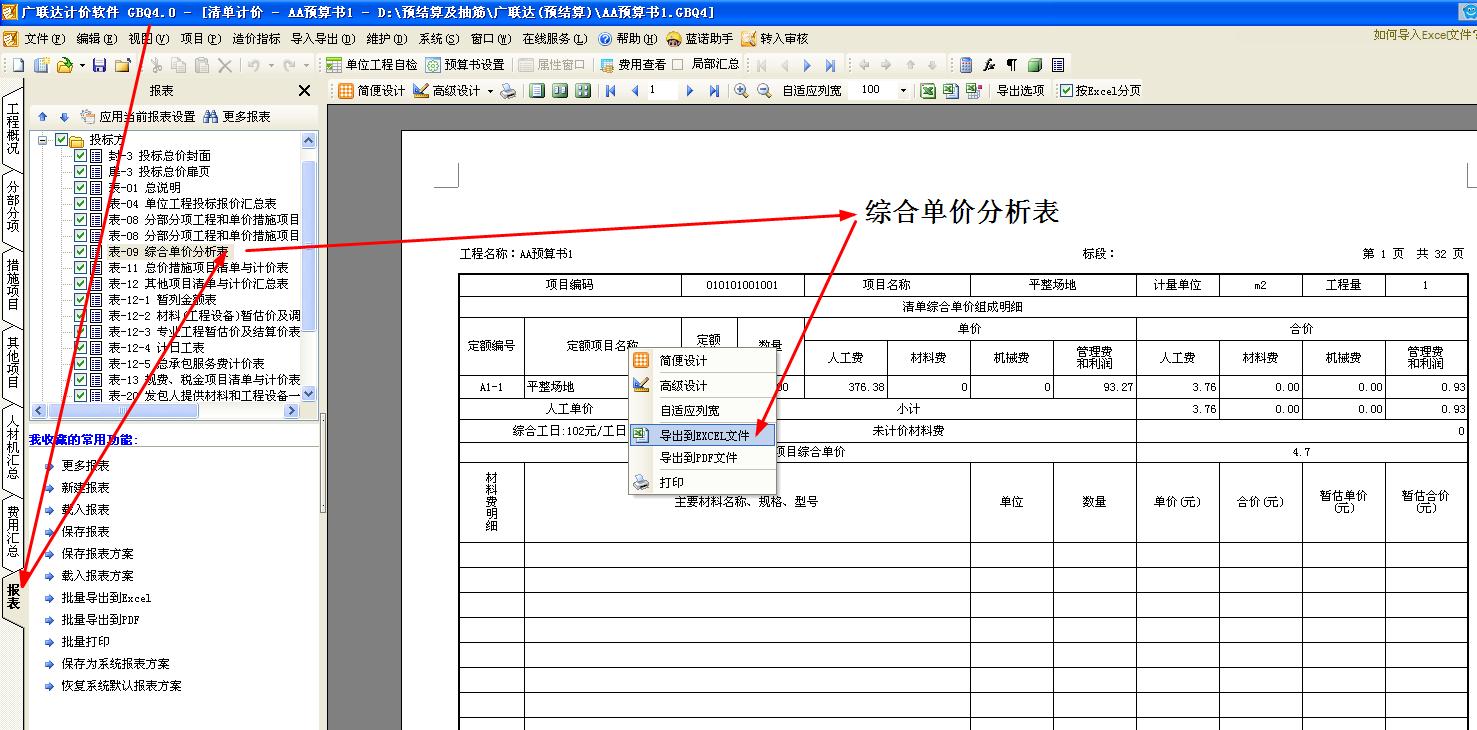The width and height of the screenshot is (1477, 730).
Task: Click 恢复系统默认报表方案 link
Action: click(121, 686)
